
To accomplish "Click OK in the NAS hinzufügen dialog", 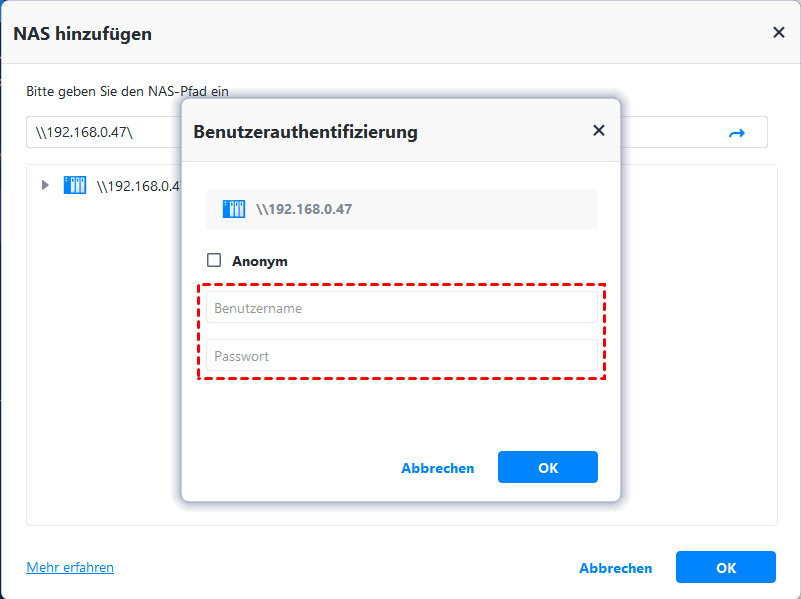I will click(x=725, y=567).
